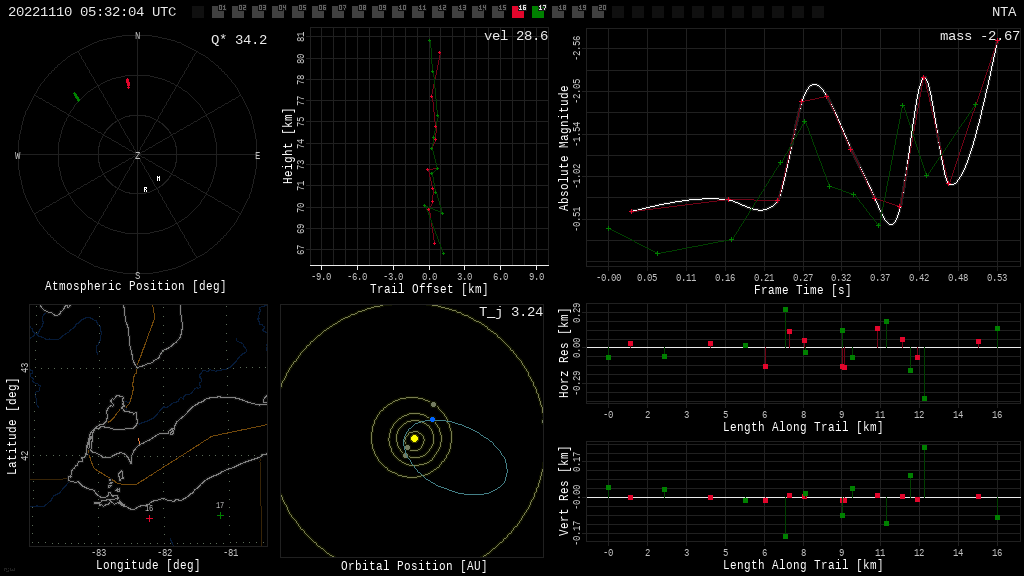1024x576 pixels.
Task: Pick station indicator 05
Action: click(298, 11)
